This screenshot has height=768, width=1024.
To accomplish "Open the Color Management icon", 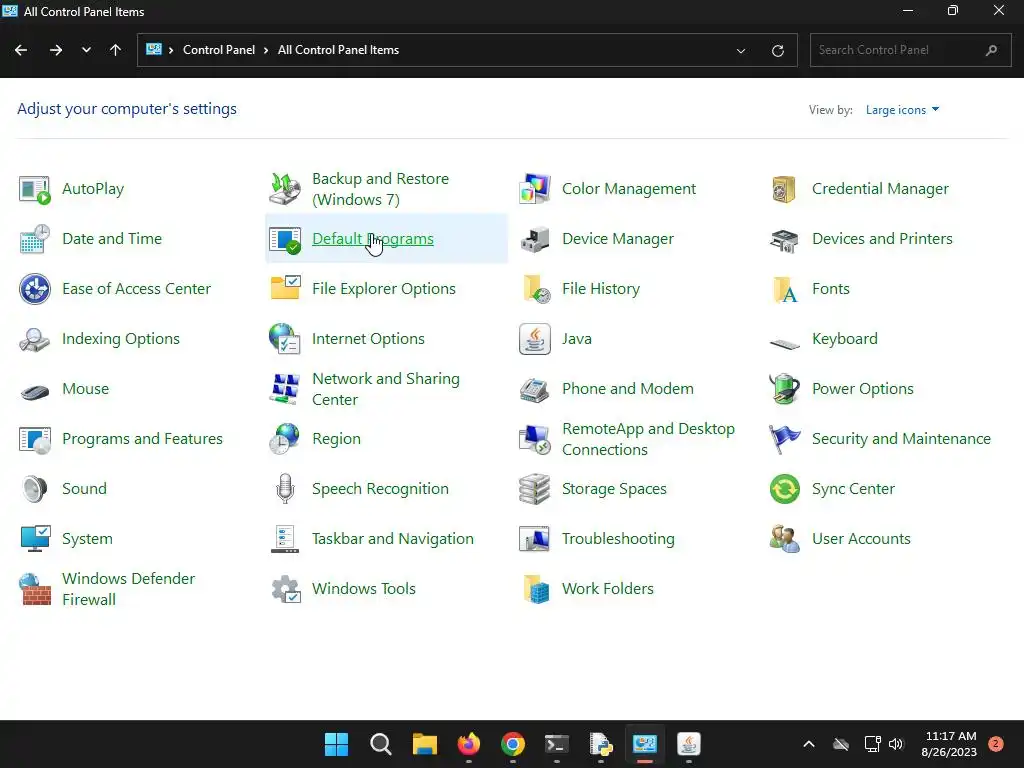I will point(535,189).
